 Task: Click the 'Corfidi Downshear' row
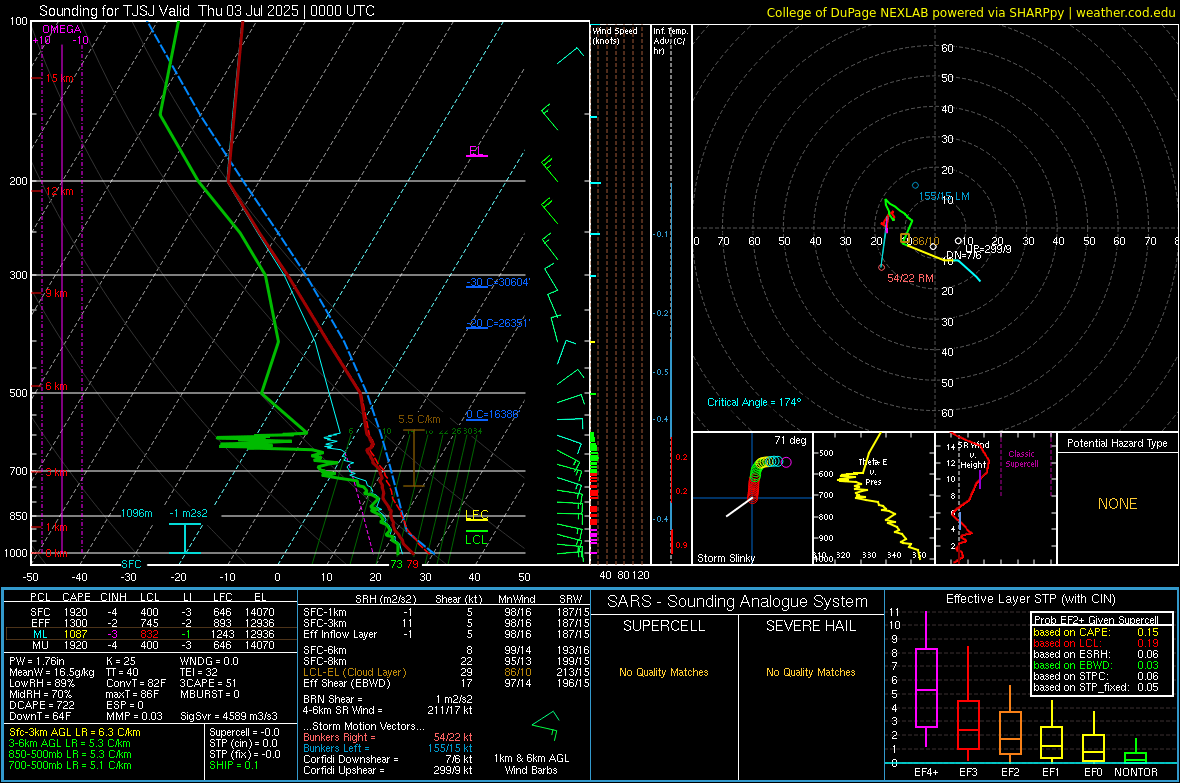coord(388,760)
